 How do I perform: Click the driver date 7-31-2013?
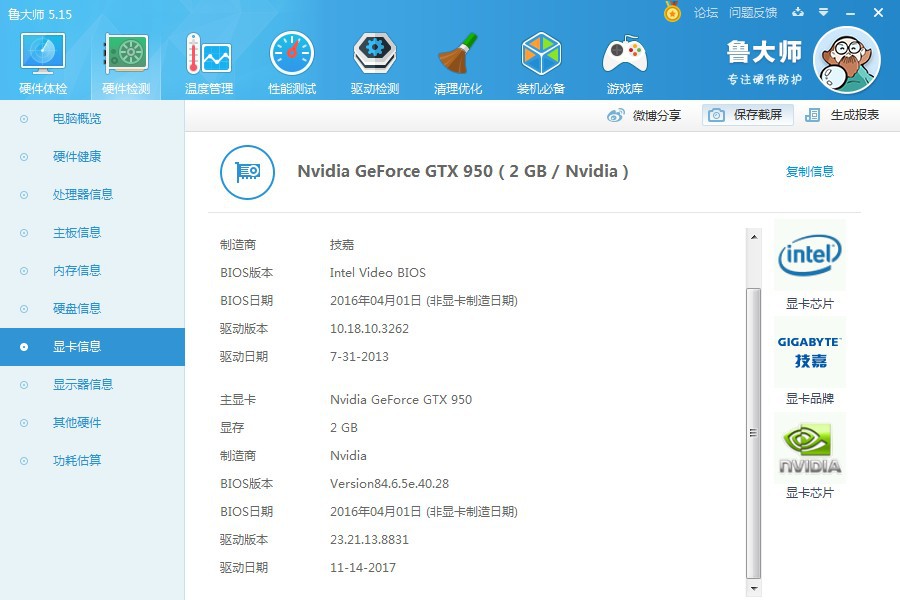(x=359, y=357)
